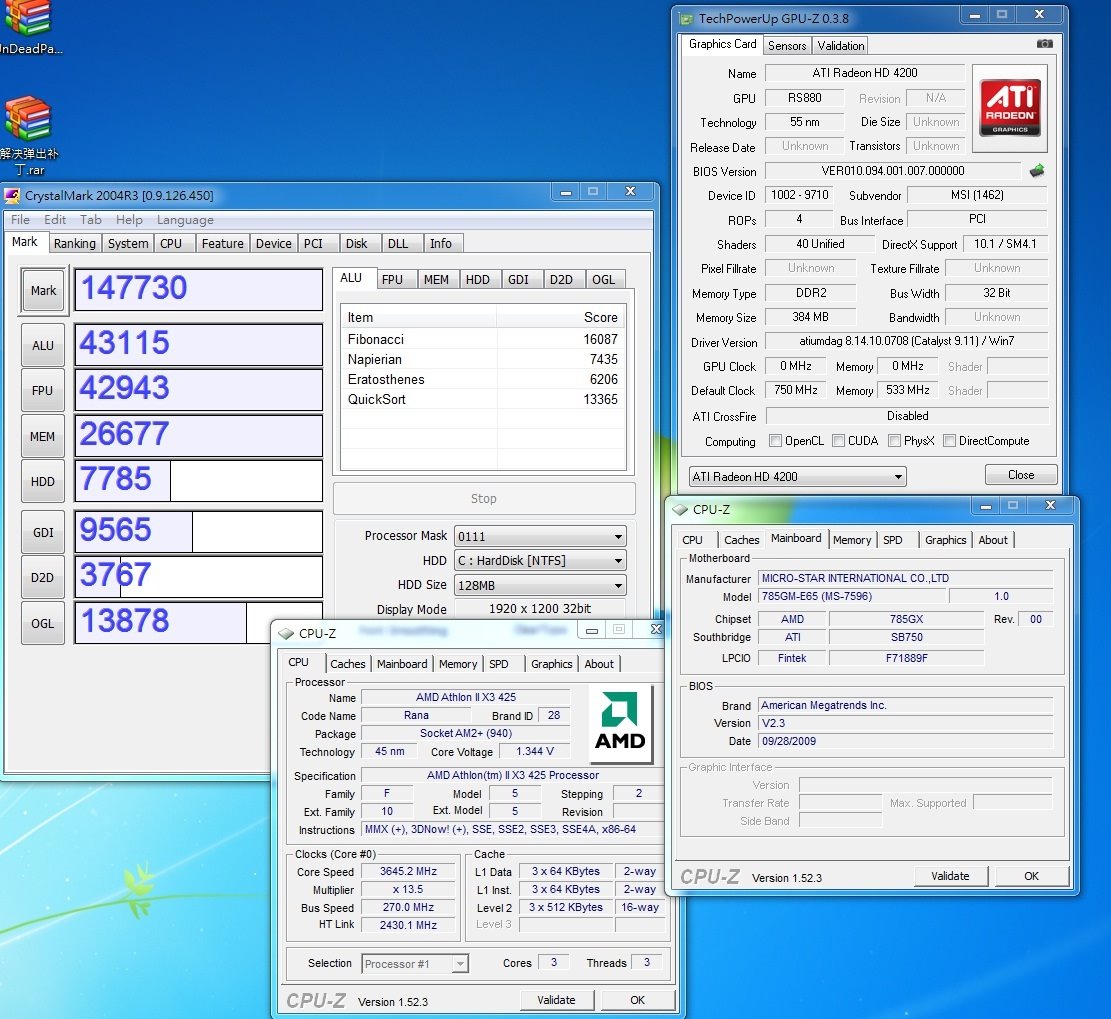Open the Tab menu in CrystalMark
This screenshot has width=1111, height=1019.
pyautogui.click(x=91, y=220)
